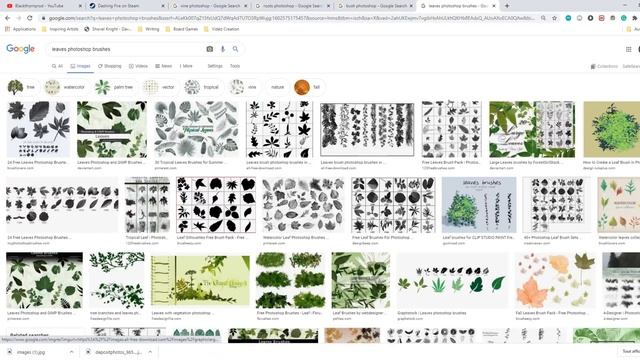Expand options arrow for depositphotos download
Screen dimensions: 640x360
point(150,352)
